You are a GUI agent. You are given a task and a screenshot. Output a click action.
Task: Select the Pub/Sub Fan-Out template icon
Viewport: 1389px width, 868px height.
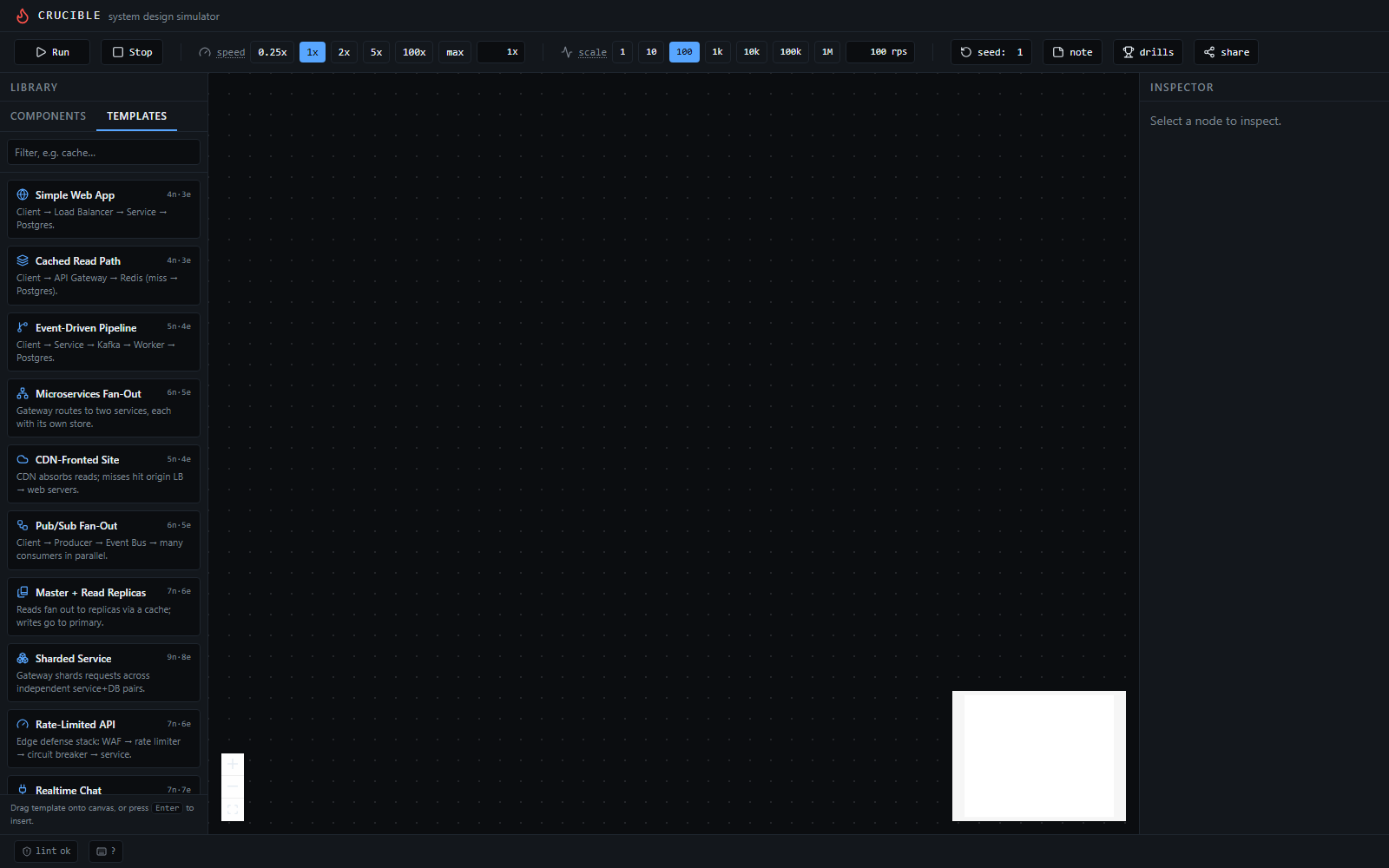[x=23, y=525]
